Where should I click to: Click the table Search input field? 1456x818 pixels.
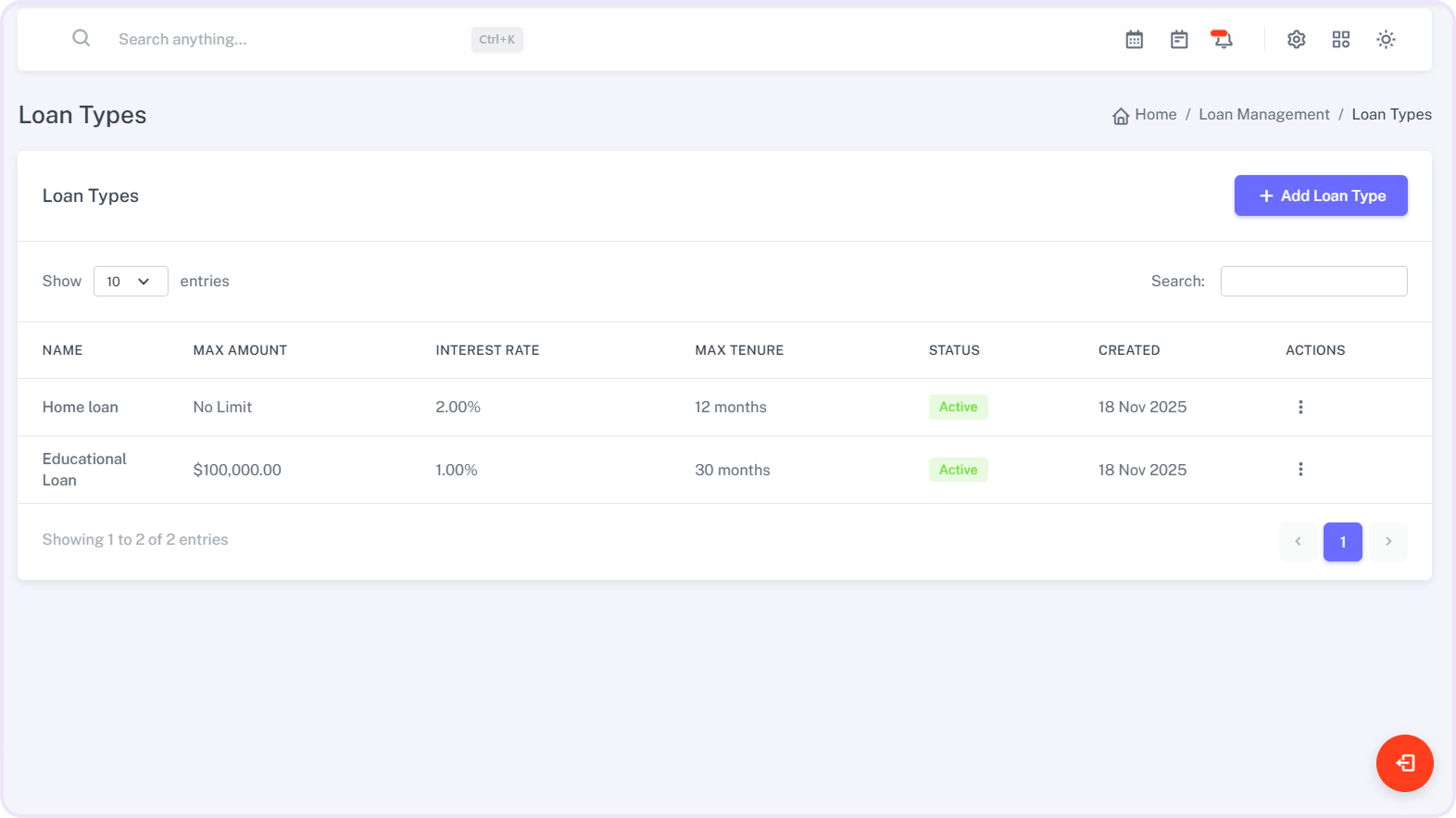click(x=1313, y=282)
